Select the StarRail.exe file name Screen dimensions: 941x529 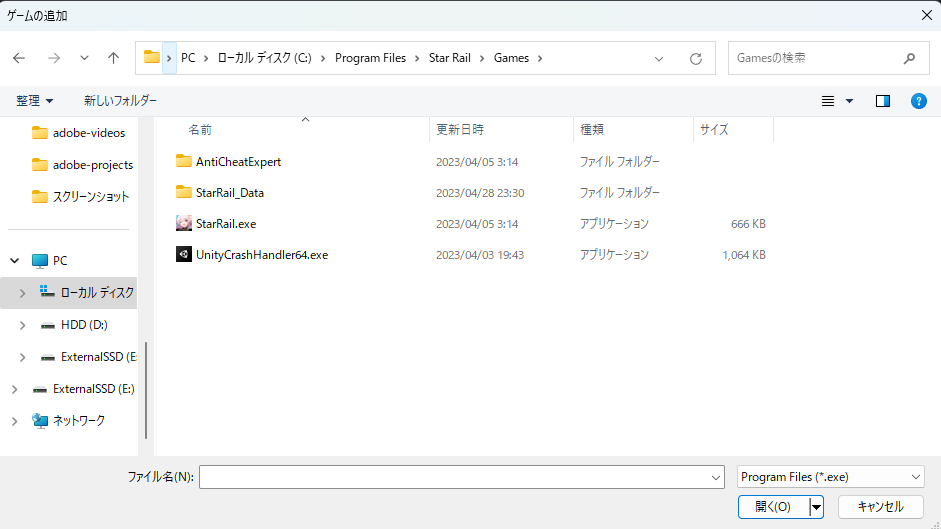click(226, 224)
